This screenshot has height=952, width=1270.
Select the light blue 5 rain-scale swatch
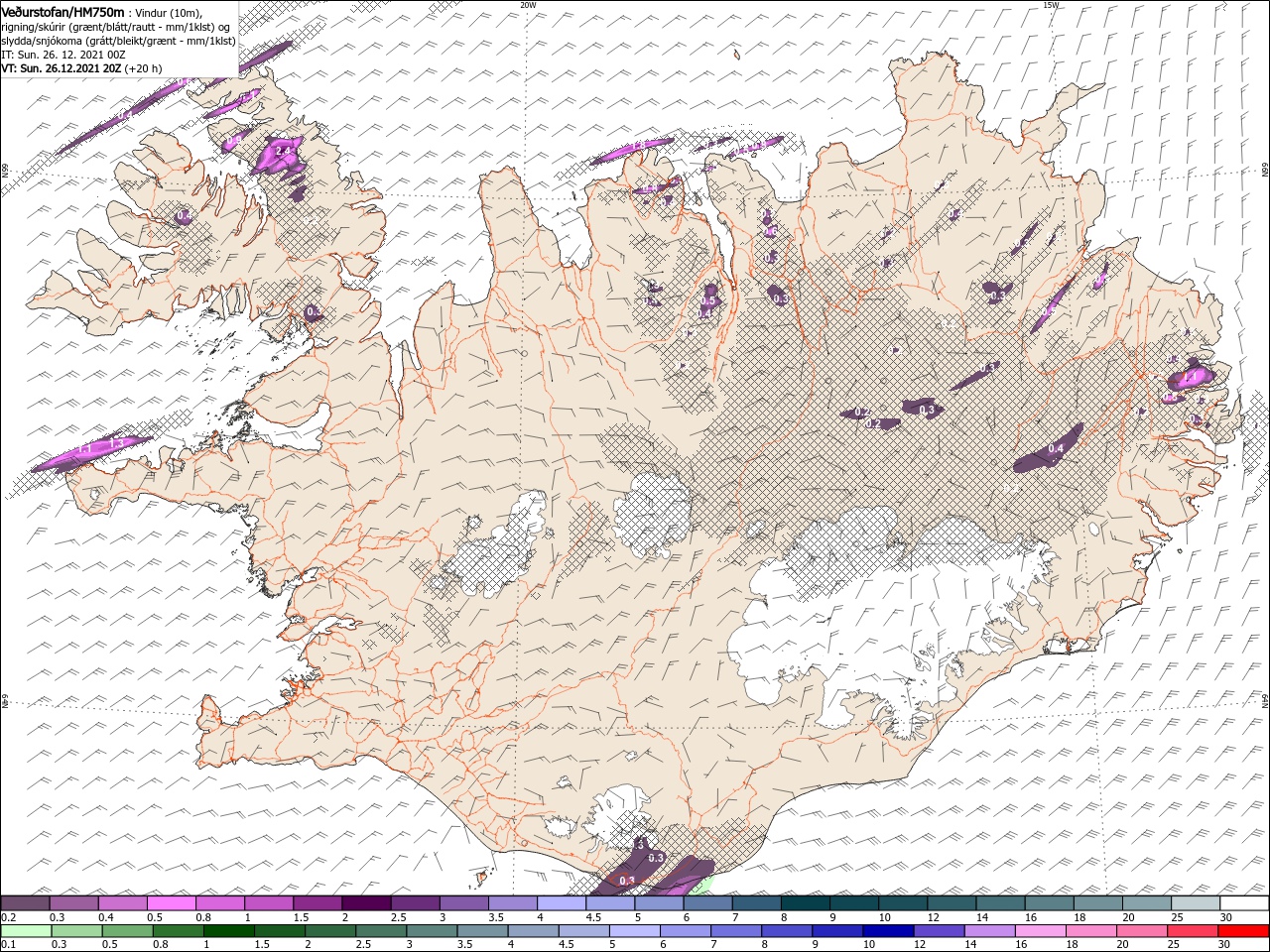tap(635, 931)
